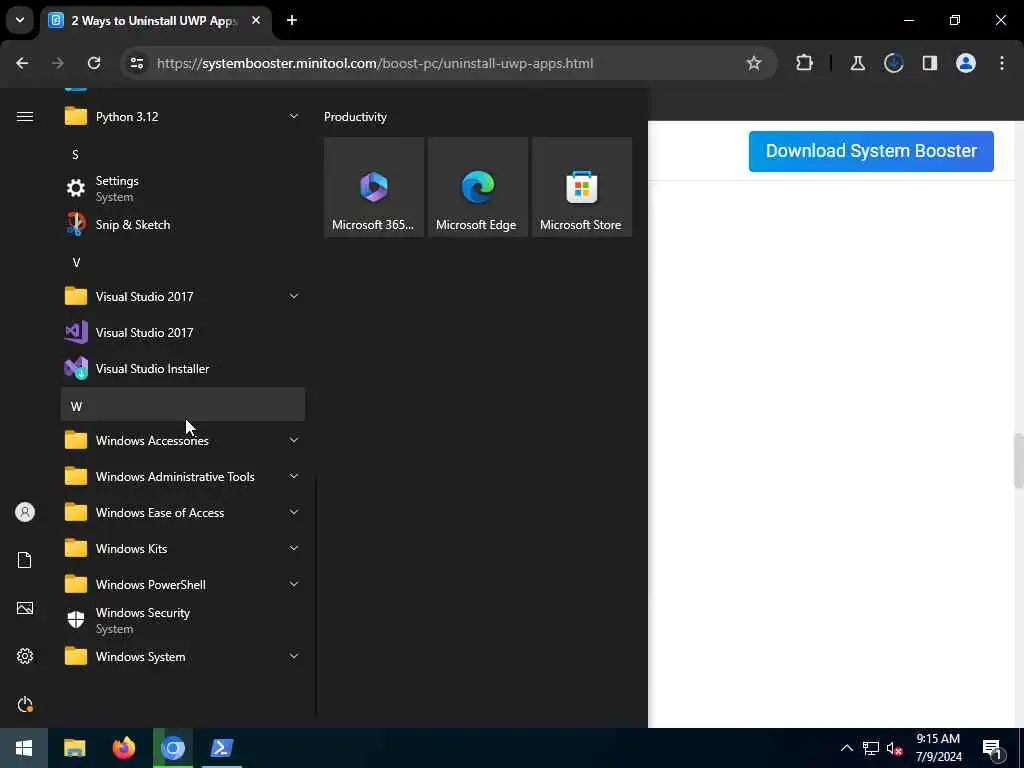Open Chrome three-dot menu
This screenshot has width=1024, height=768.
[1002, 63]
